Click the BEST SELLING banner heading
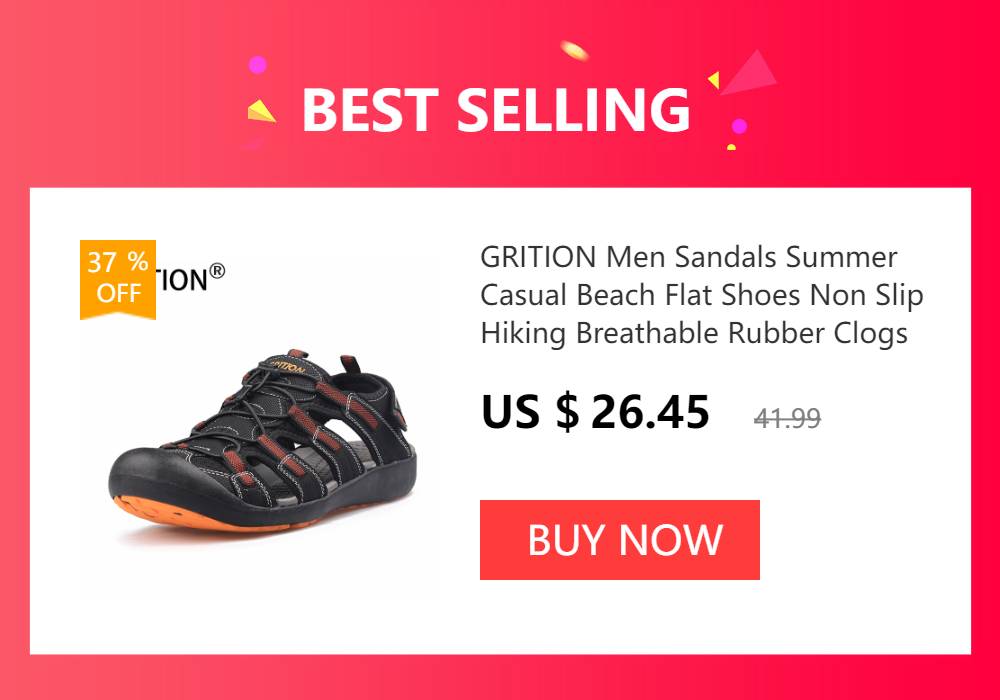Viewport: 1000px width, 700px height. 496,110
